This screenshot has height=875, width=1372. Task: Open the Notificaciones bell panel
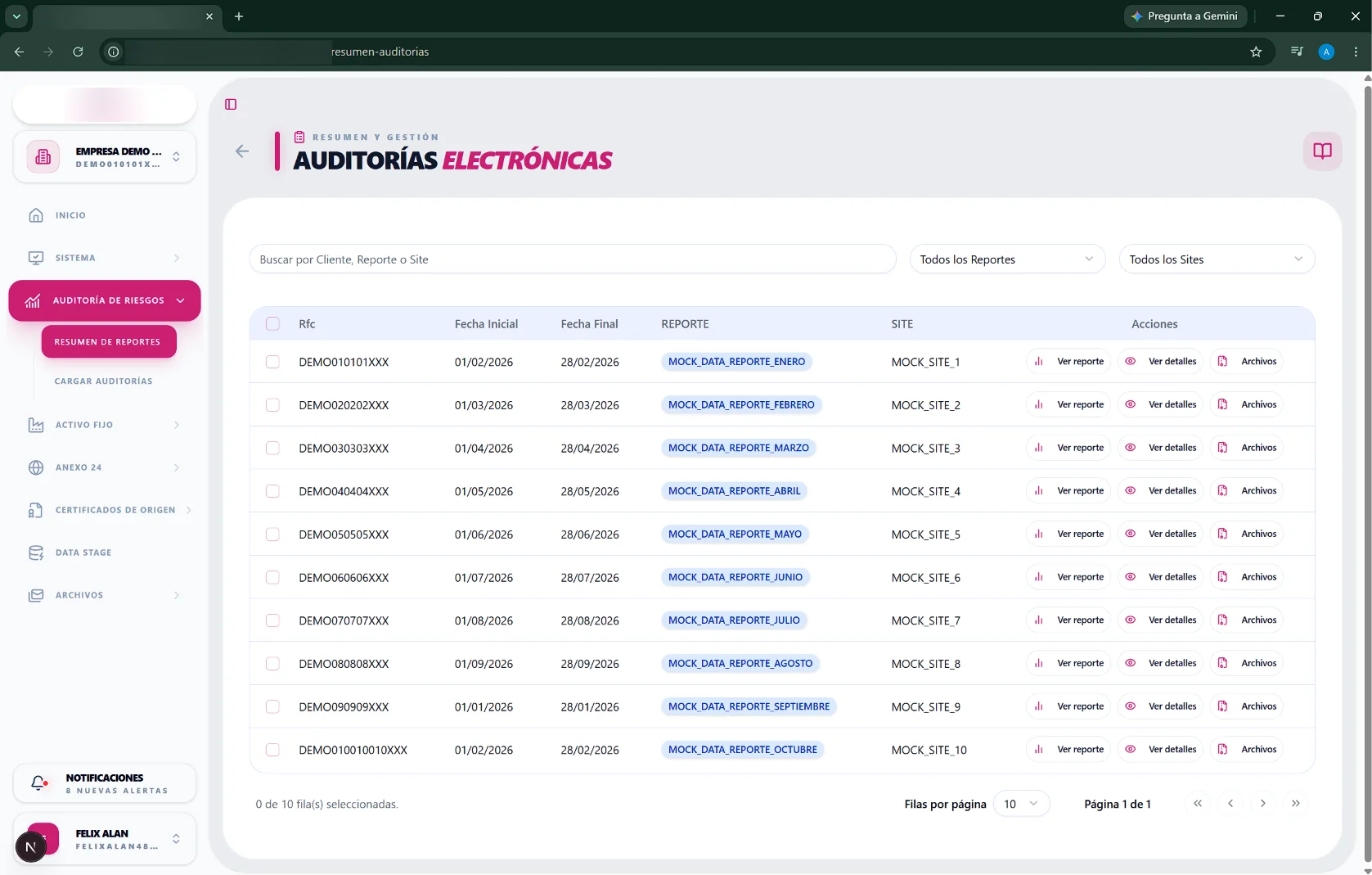click(104, 784)
